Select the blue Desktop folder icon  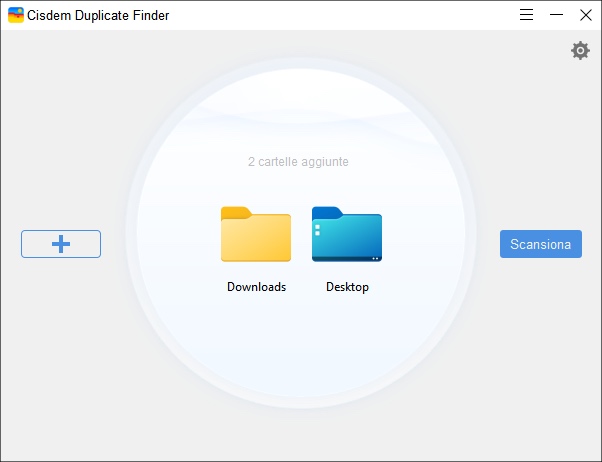347,235
